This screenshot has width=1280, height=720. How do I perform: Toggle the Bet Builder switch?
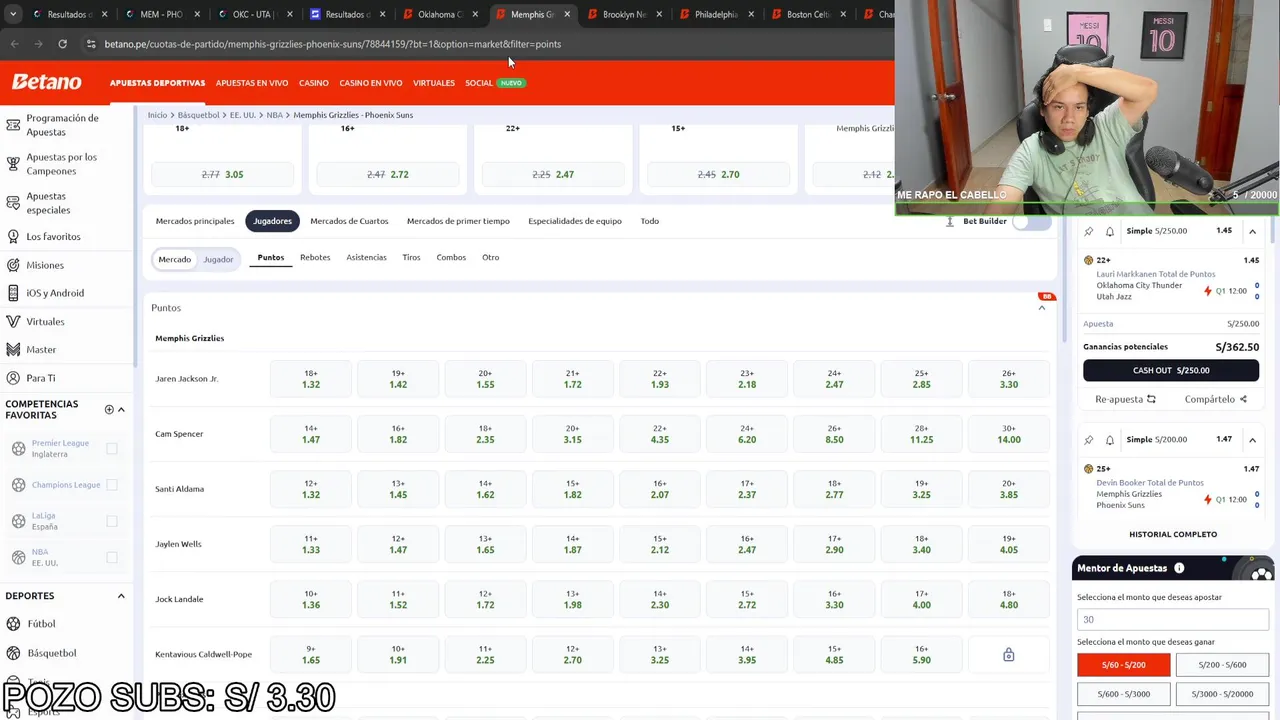click(1032, 221)
